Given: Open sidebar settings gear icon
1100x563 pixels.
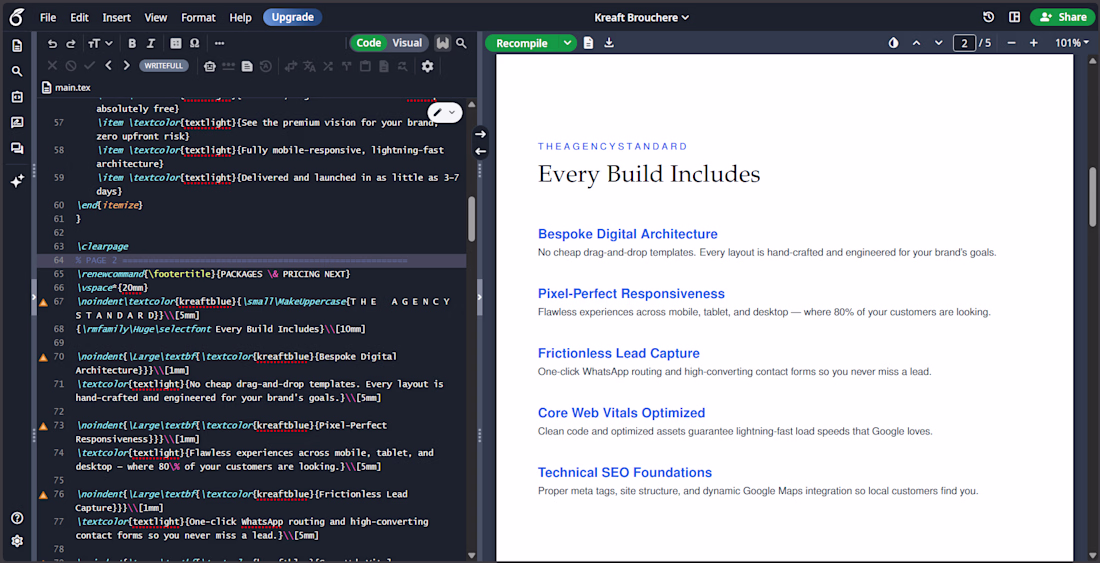Looking at the screenshot, I should click(x=18, y=541).
